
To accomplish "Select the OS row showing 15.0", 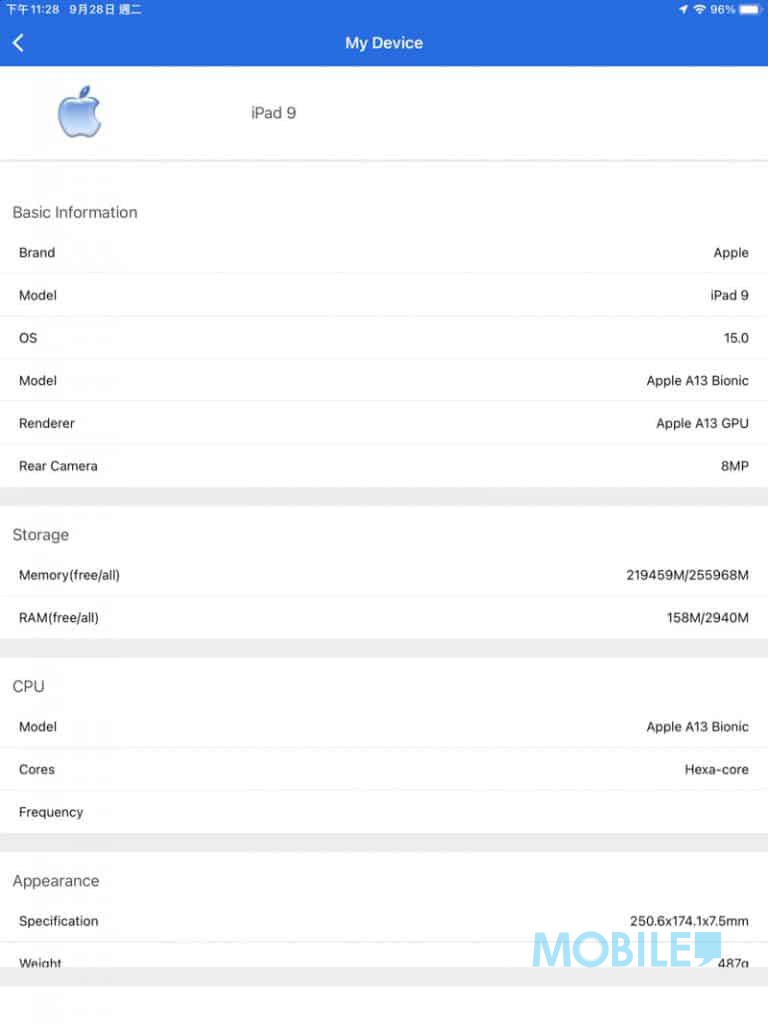I will pos(384,338).
